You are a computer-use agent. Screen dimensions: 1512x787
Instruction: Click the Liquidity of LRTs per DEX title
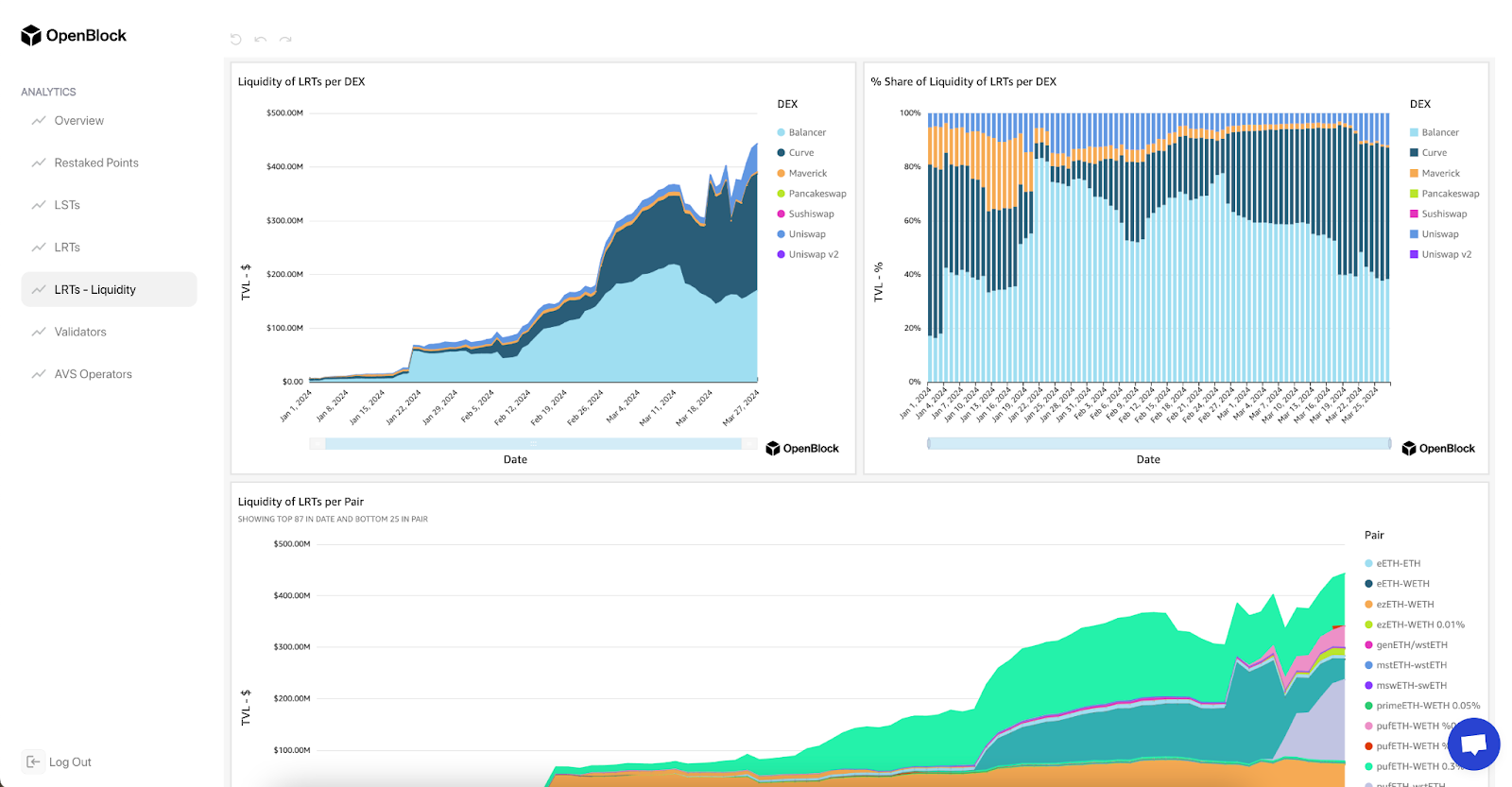pyautogui.click(x=301, y=82)
